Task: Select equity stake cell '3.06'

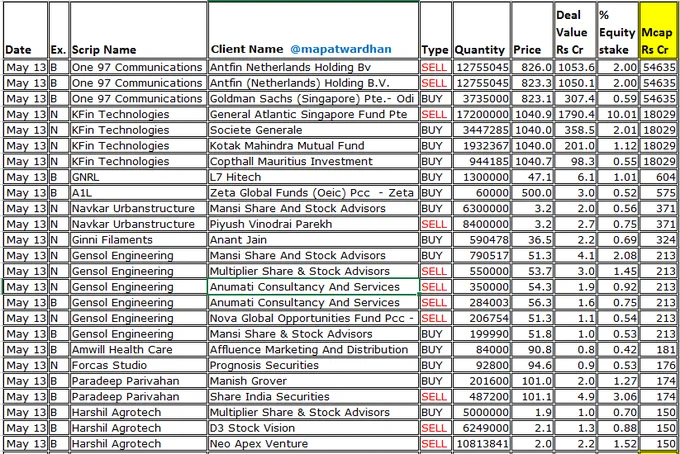Action: [x=618, y=397]
